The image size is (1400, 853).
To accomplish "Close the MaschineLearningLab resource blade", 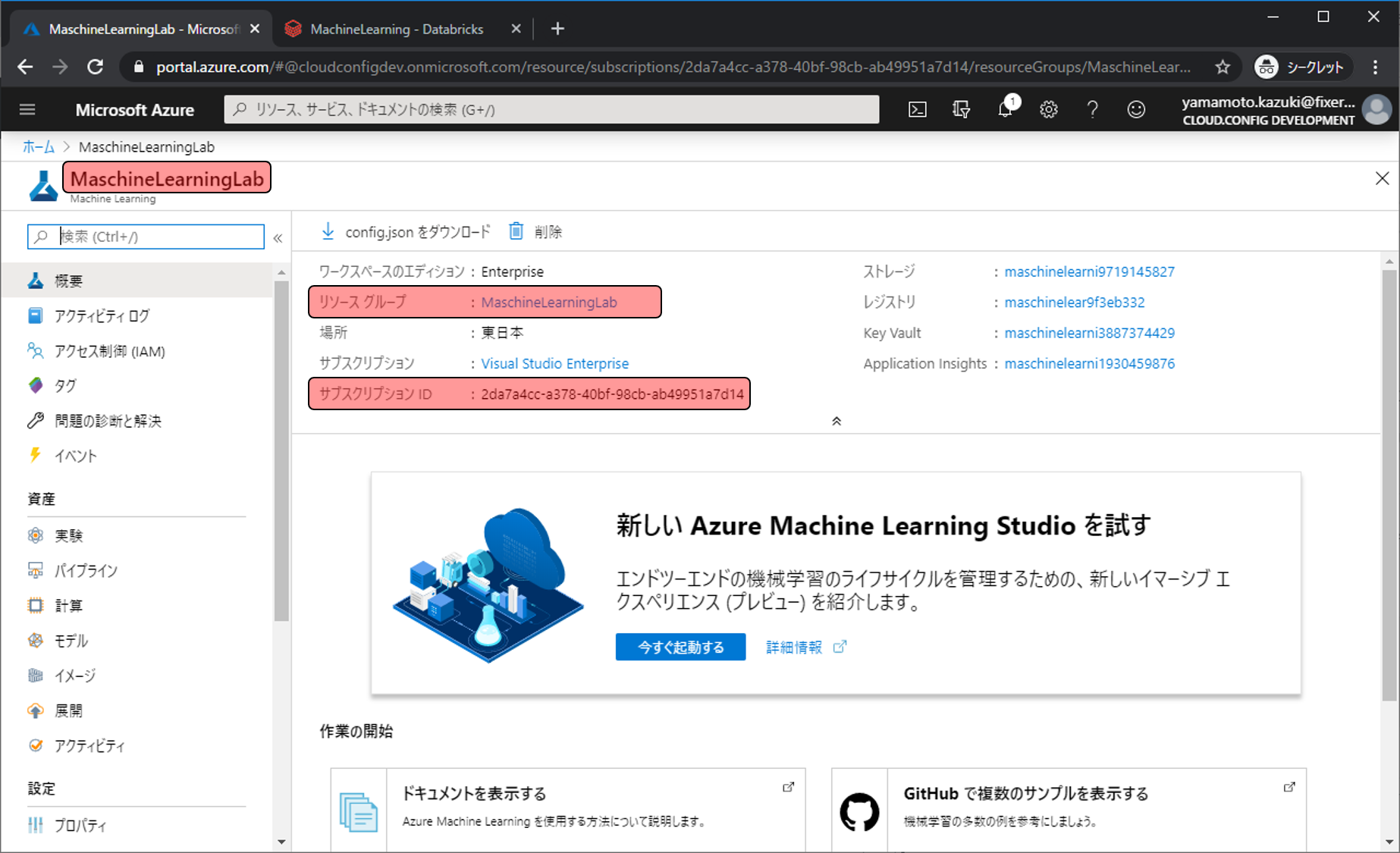I will click(x=1382, y=178).
